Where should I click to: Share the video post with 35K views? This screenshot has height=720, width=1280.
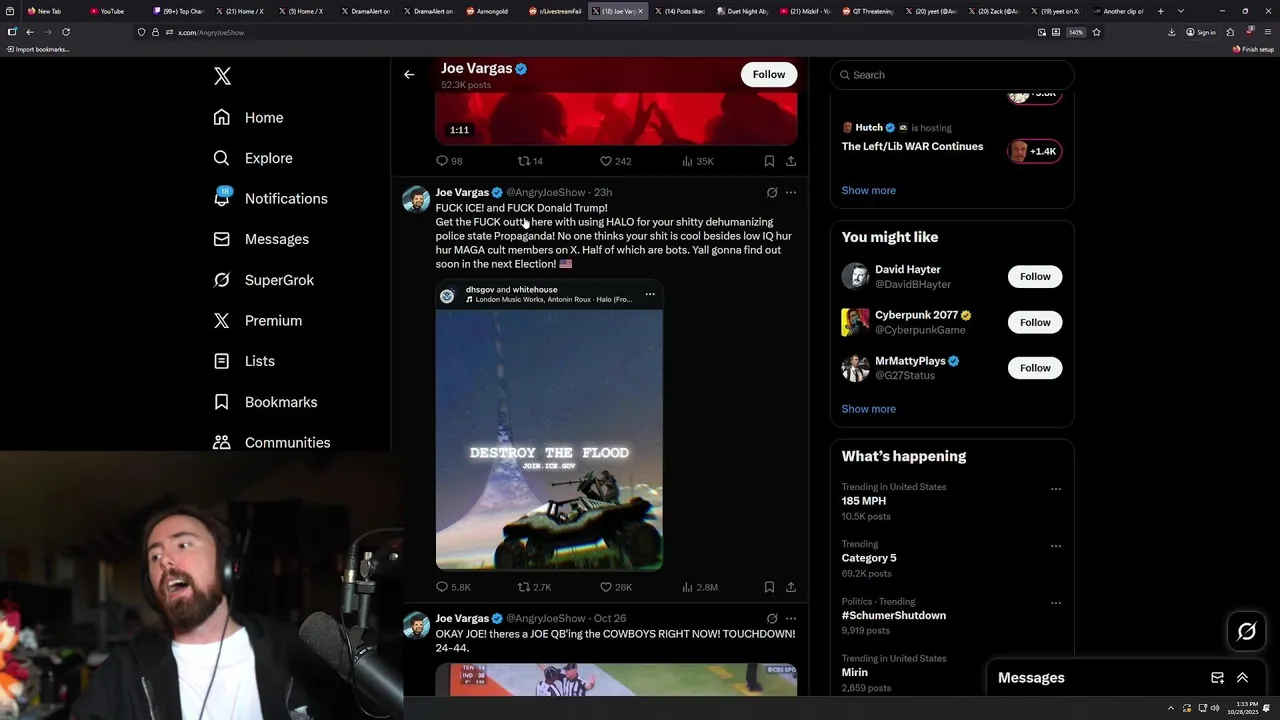point(791,161)
